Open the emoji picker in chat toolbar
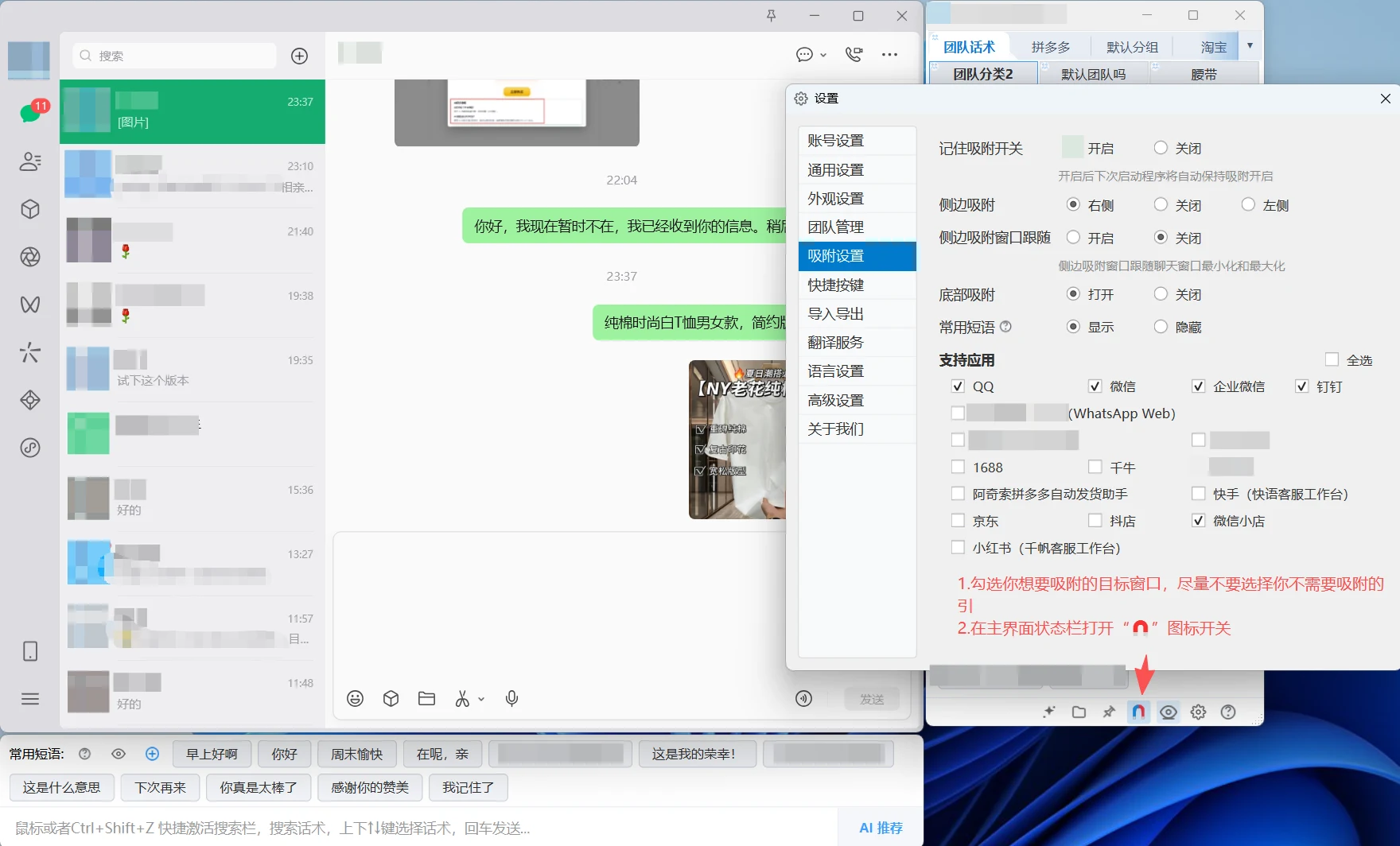Image resolution: width=1400 pixels, height=846 pixels. pyautogui.click(x=355, y=698)
